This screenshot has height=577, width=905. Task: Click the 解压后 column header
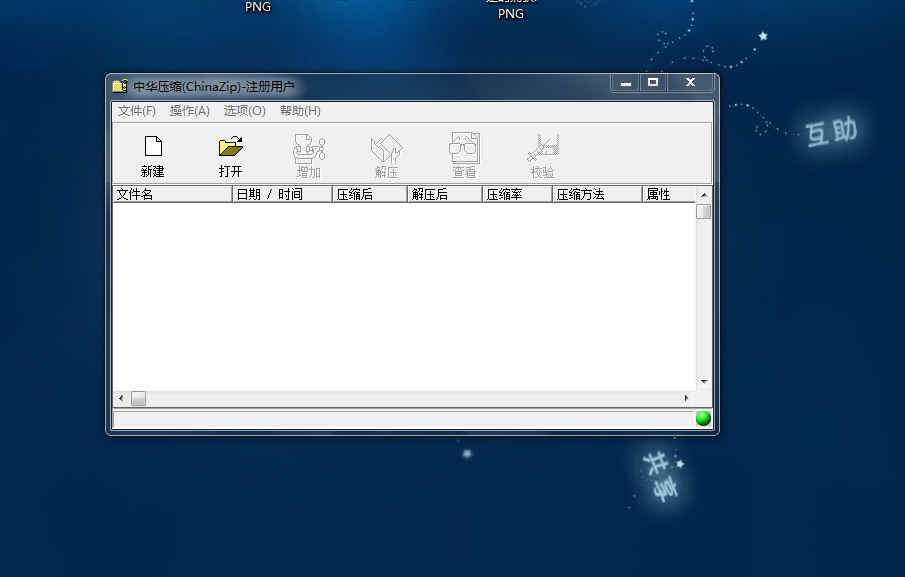[x=445, y=194]
